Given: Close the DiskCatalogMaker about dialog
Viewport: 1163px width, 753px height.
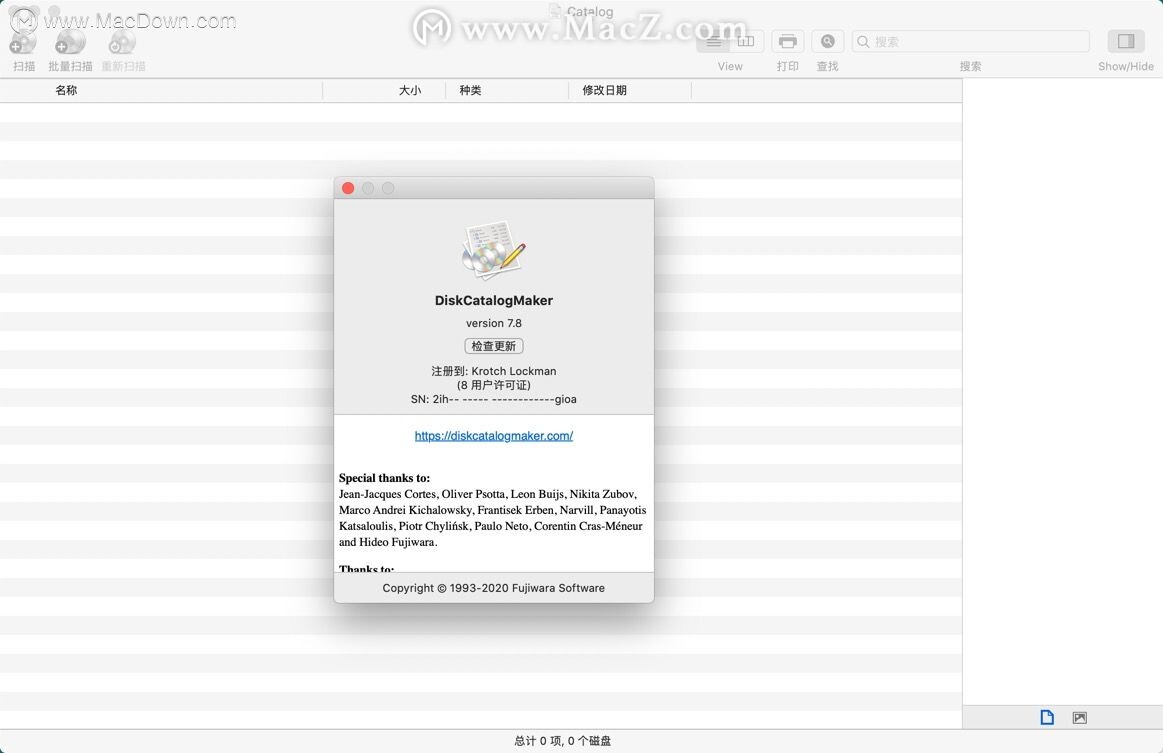Looking at the screenshot, I should tap(348, 188).
